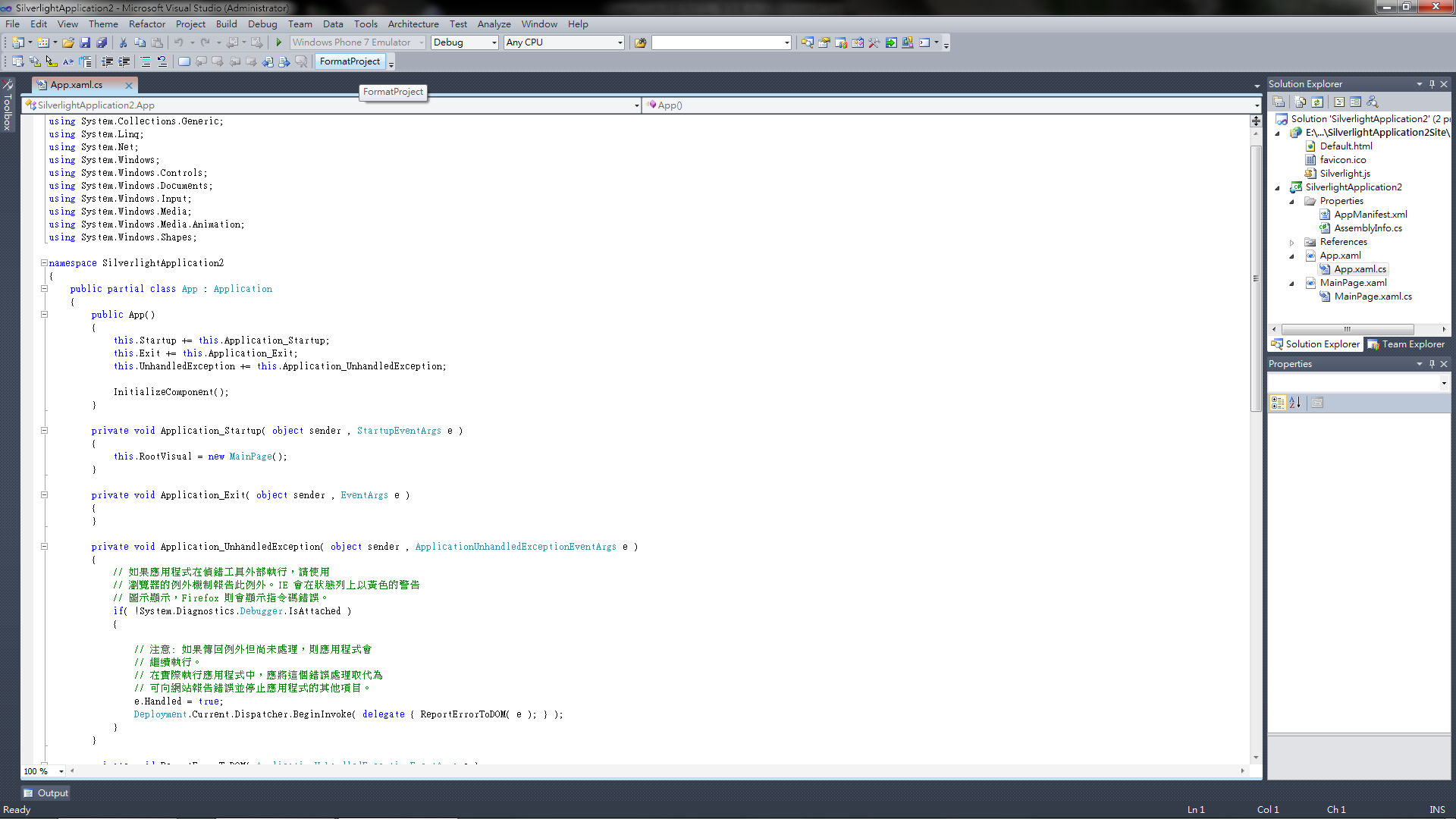Uncomment the selected lines icon
This screenshot has width=1456, height=819.
[x=162, y=61]
